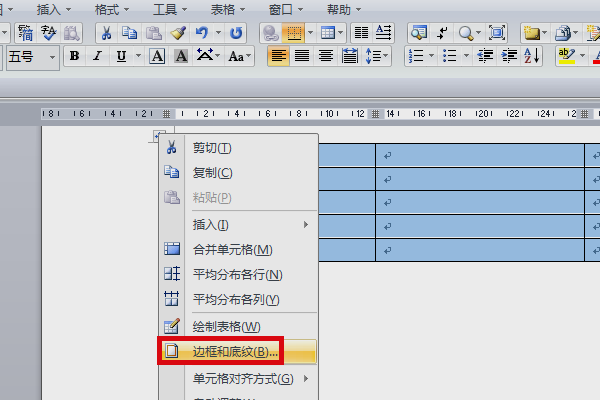Open Insert Table dropdown arrow

pyautogui.click(x=340, y=33)
